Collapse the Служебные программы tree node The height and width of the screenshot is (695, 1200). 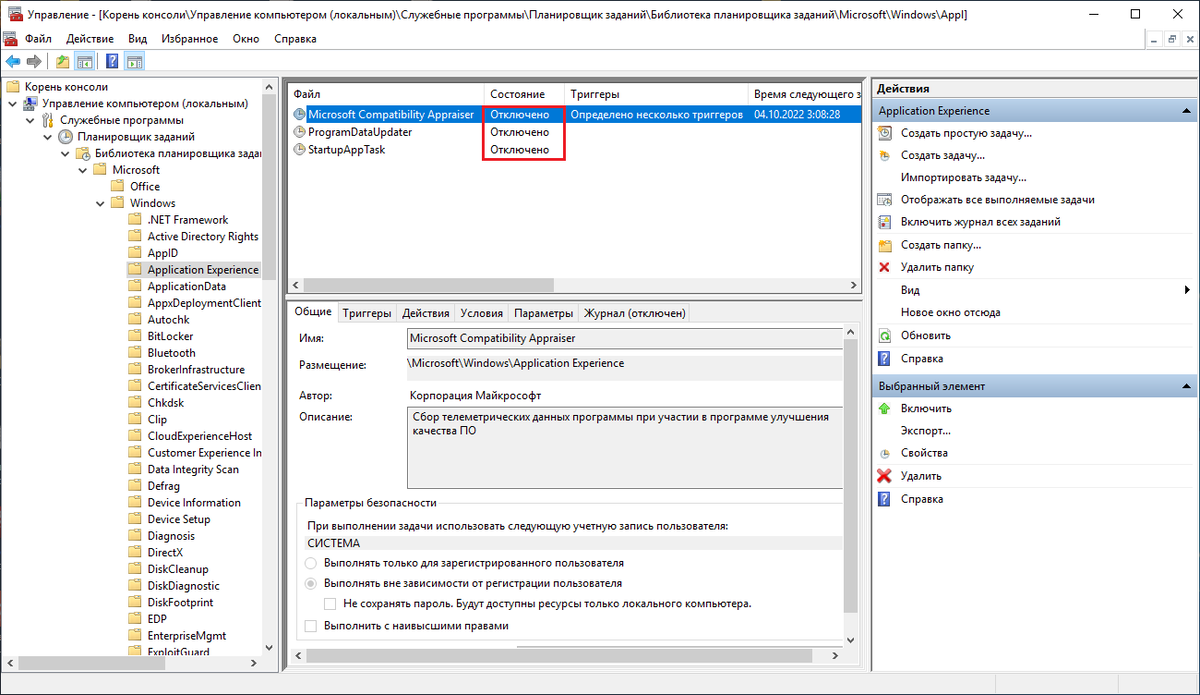[30, 120]
